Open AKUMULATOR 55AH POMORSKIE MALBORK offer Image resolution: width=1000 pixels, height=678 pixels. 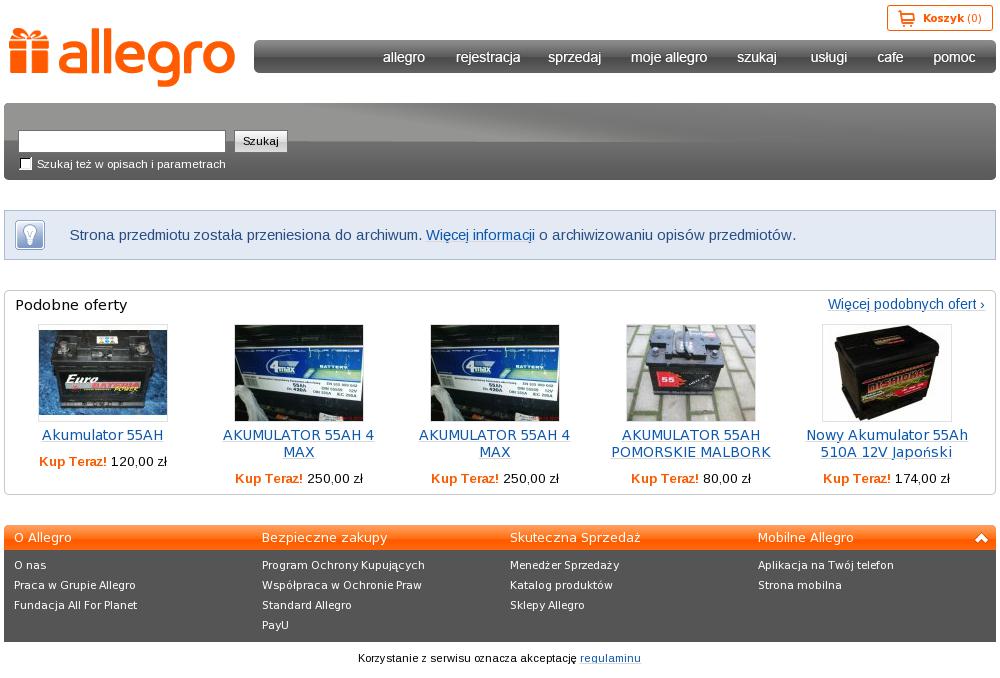point(691,443)
